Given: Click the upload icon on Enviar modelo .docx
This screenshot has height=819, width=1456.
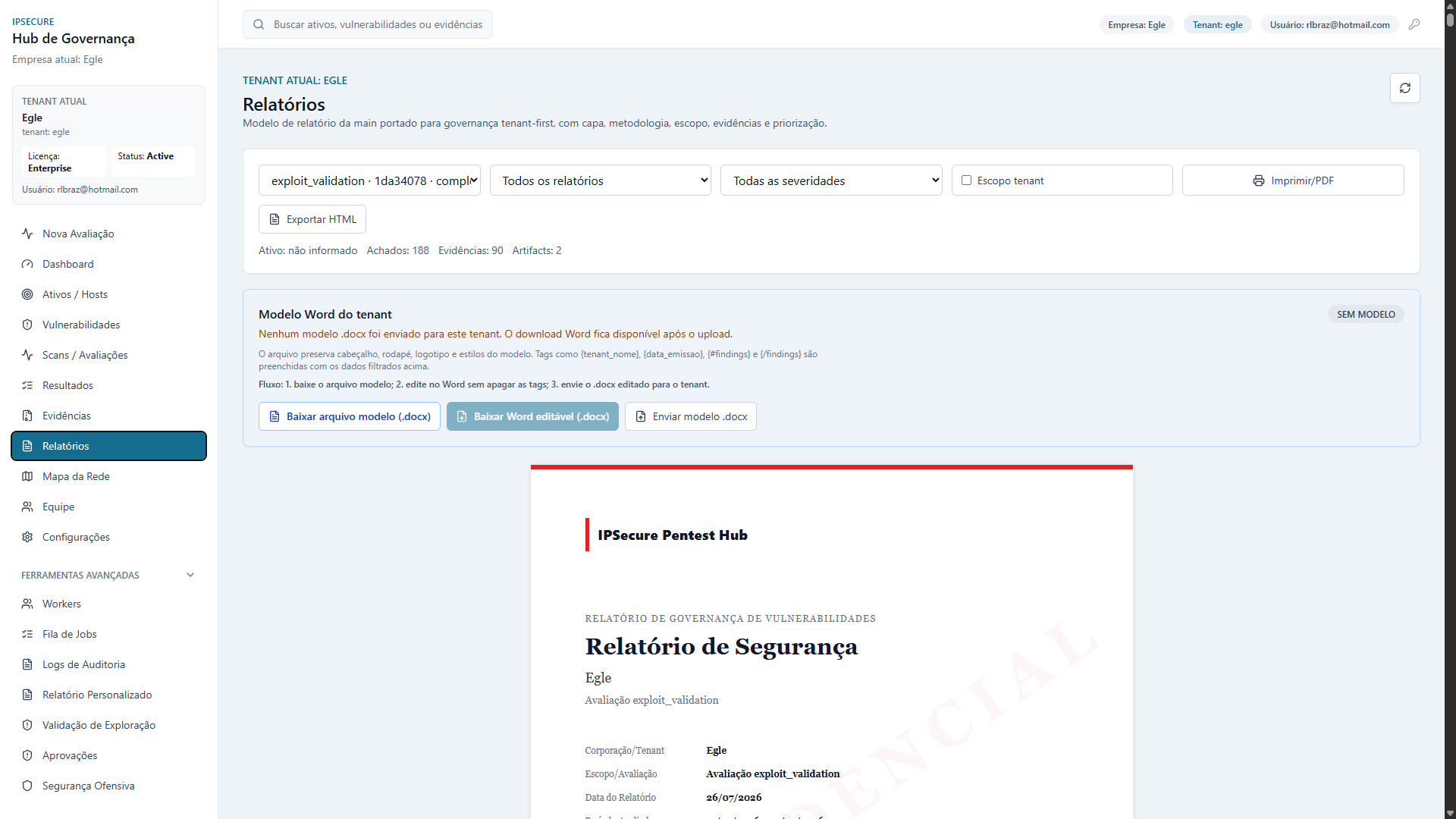Looking at the screenshot, I should point(641,416).
